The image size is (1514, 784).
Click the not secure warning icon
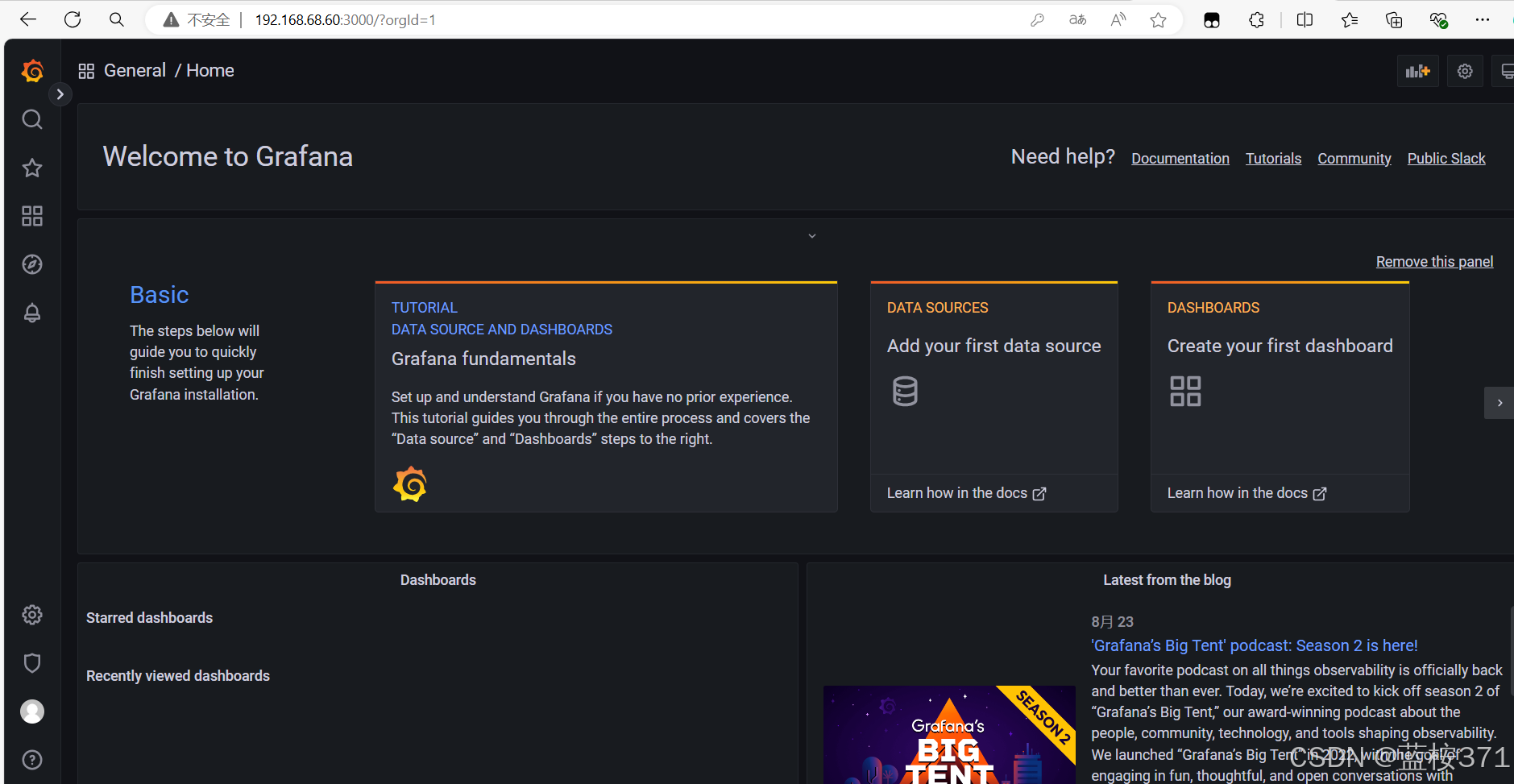point(171,20)
